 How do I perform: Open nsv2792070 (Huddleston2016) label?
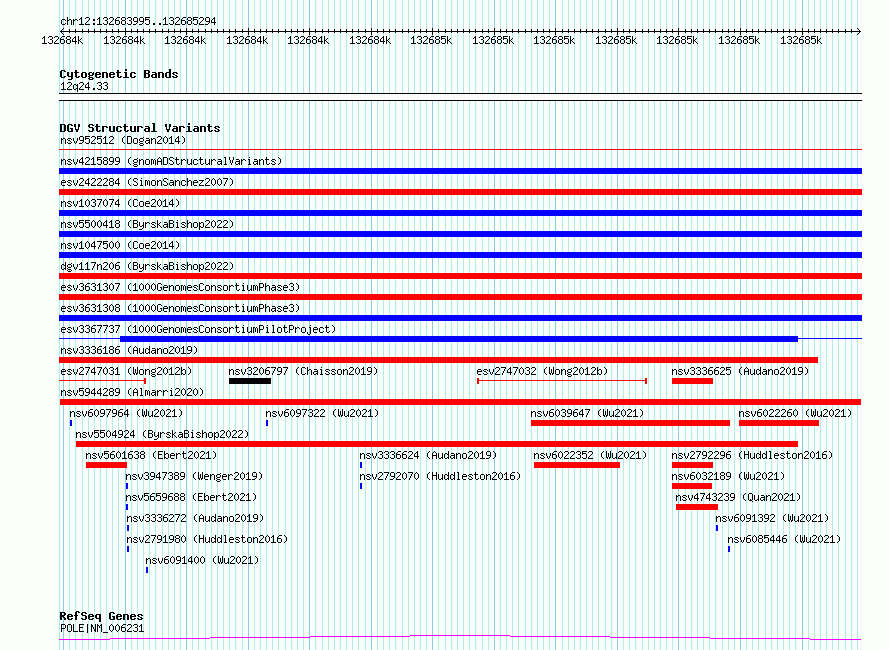click(x=440, y=476)
